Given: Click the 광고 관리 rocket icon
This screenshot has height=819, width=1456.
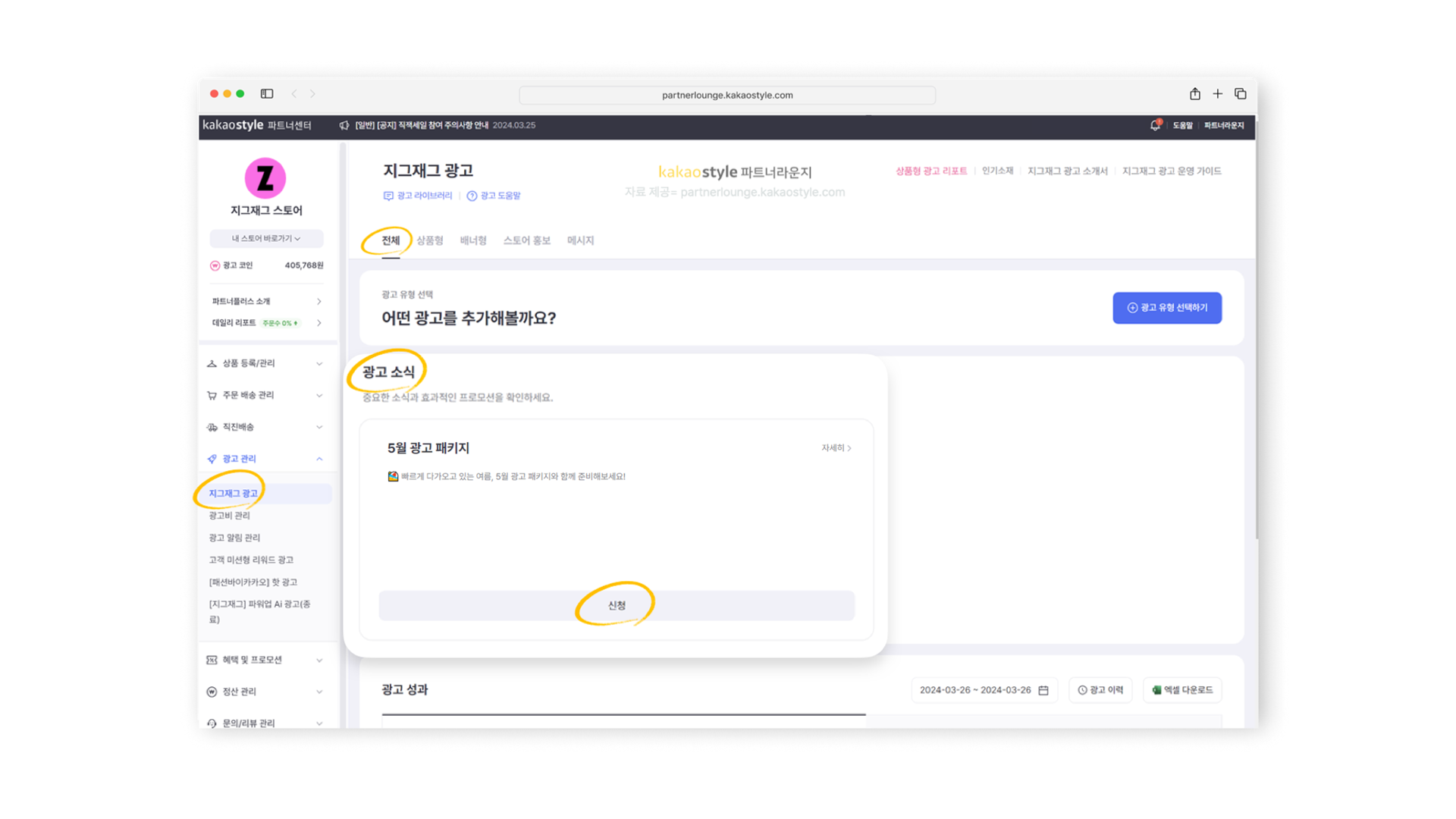Looking at the screenshot, I should (x=212, y=459).
